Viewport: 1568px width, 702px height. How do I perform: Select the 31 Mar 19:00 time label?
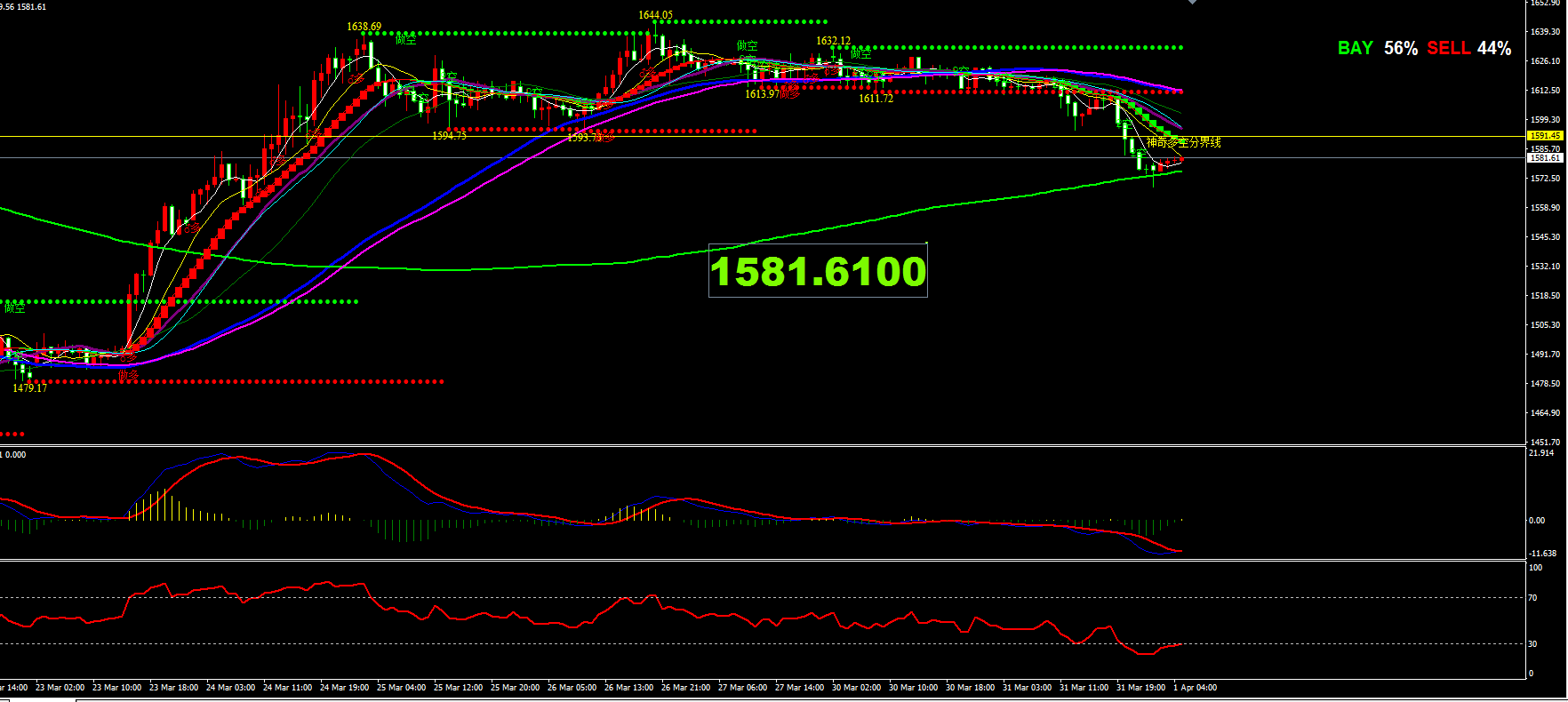coord(1141,688)
